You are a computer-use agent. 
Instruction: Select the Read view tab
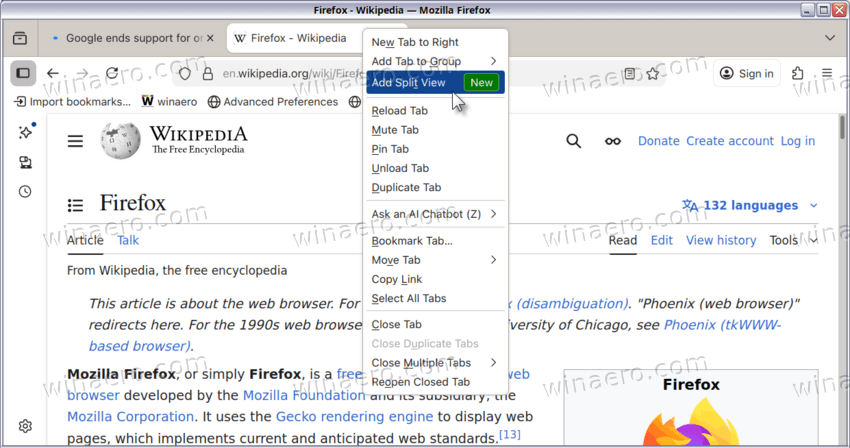click(x=622, y=240)
